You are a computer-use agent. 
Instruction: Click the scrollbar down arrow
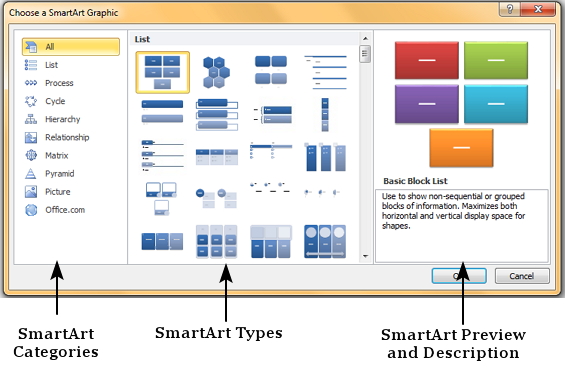[x=365, y=256]
